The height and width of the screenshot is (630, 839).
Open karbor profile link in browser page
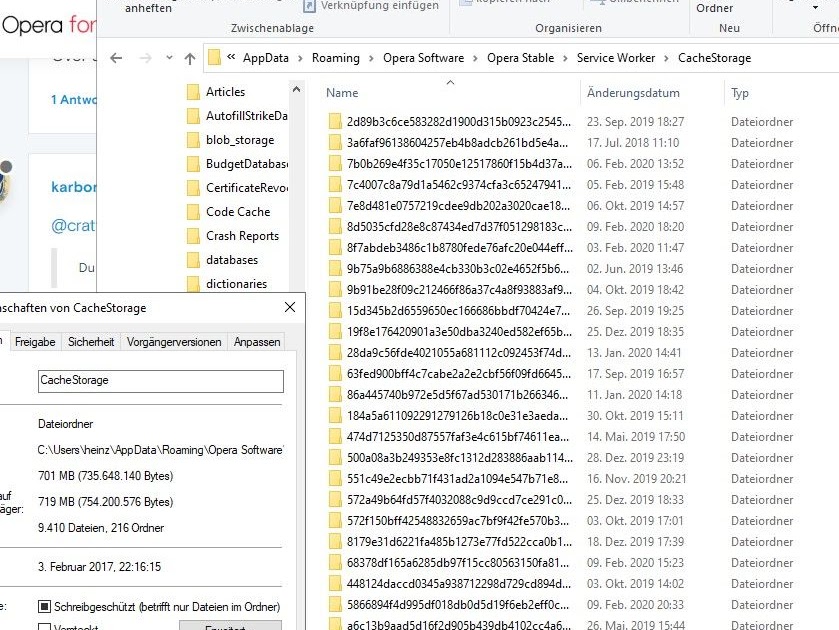point(74,187)
